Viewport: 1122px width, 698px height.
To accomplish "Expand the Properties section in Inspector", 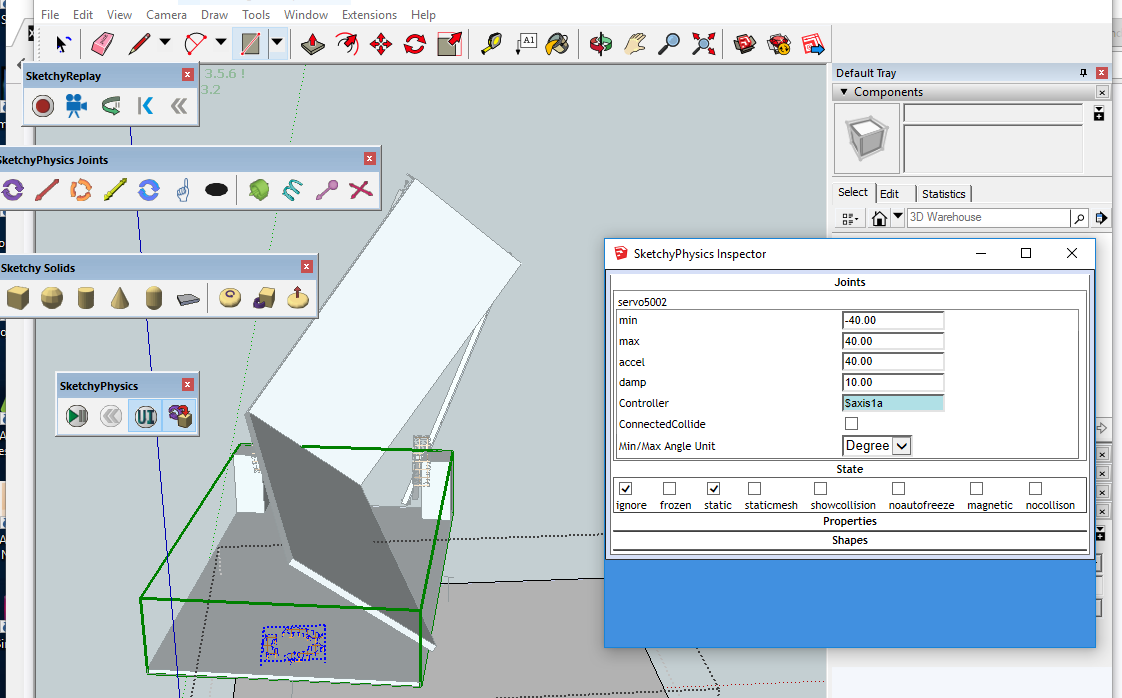I will (x=849, y=521).
